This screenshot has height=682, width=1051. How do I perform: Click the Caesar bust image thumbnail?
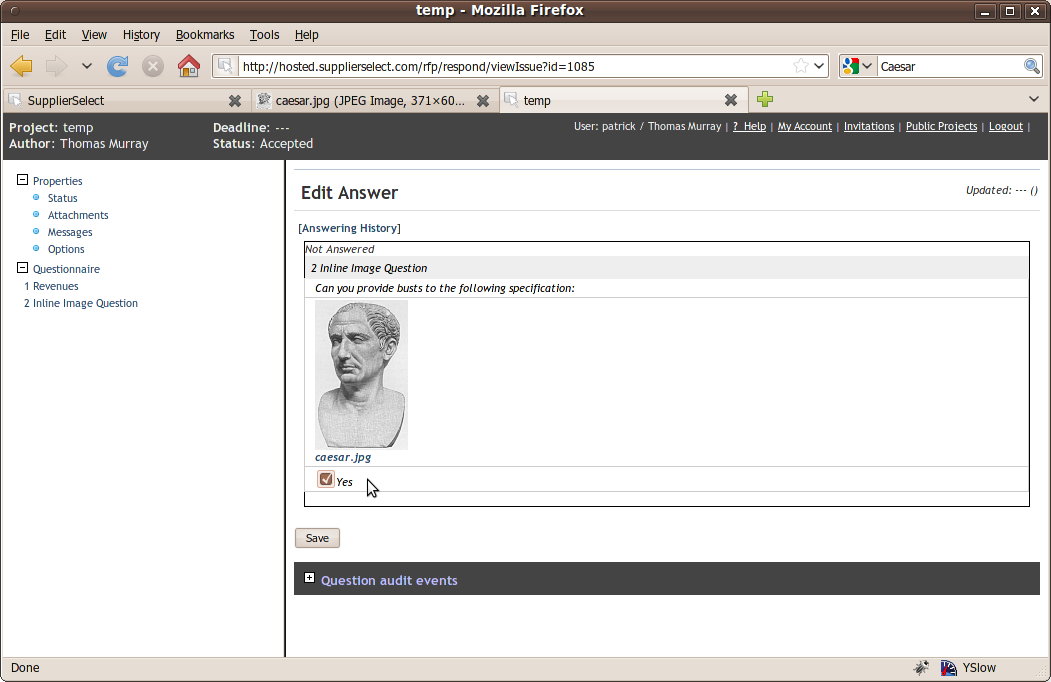(x=361, y=374)
